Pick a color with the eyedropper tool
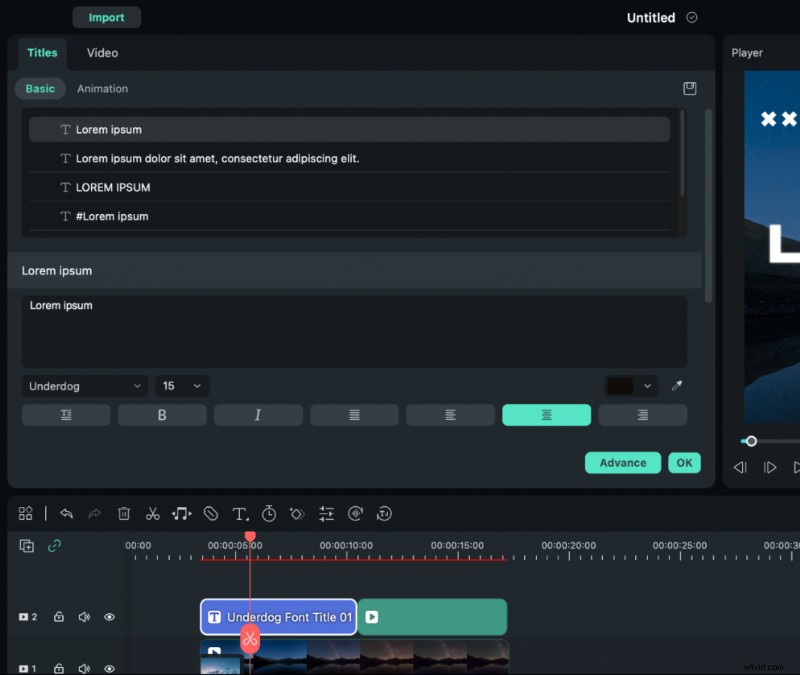 pyautogui.click(x=676, y=386)
